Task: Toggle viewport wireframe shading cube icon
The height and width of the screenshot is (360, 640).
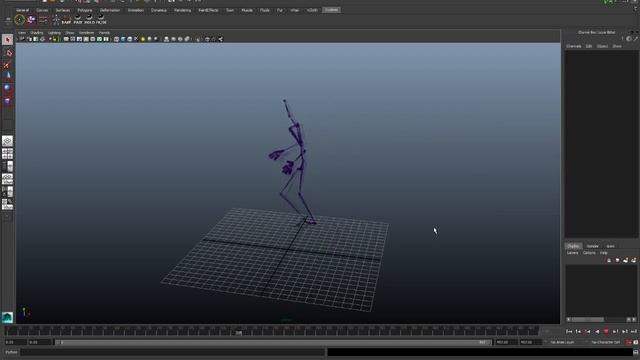Action: point(116,39)
